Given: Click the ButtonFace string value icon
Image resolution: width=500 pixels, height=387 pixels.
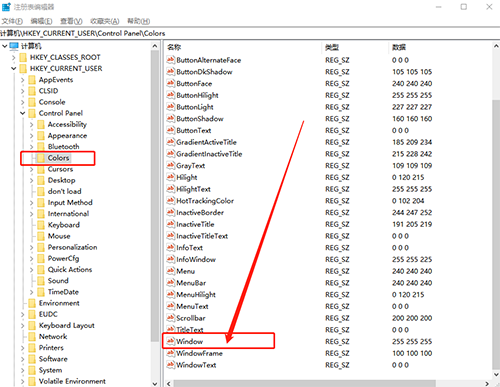Looking at the screenshot, I should click(171, 83).
